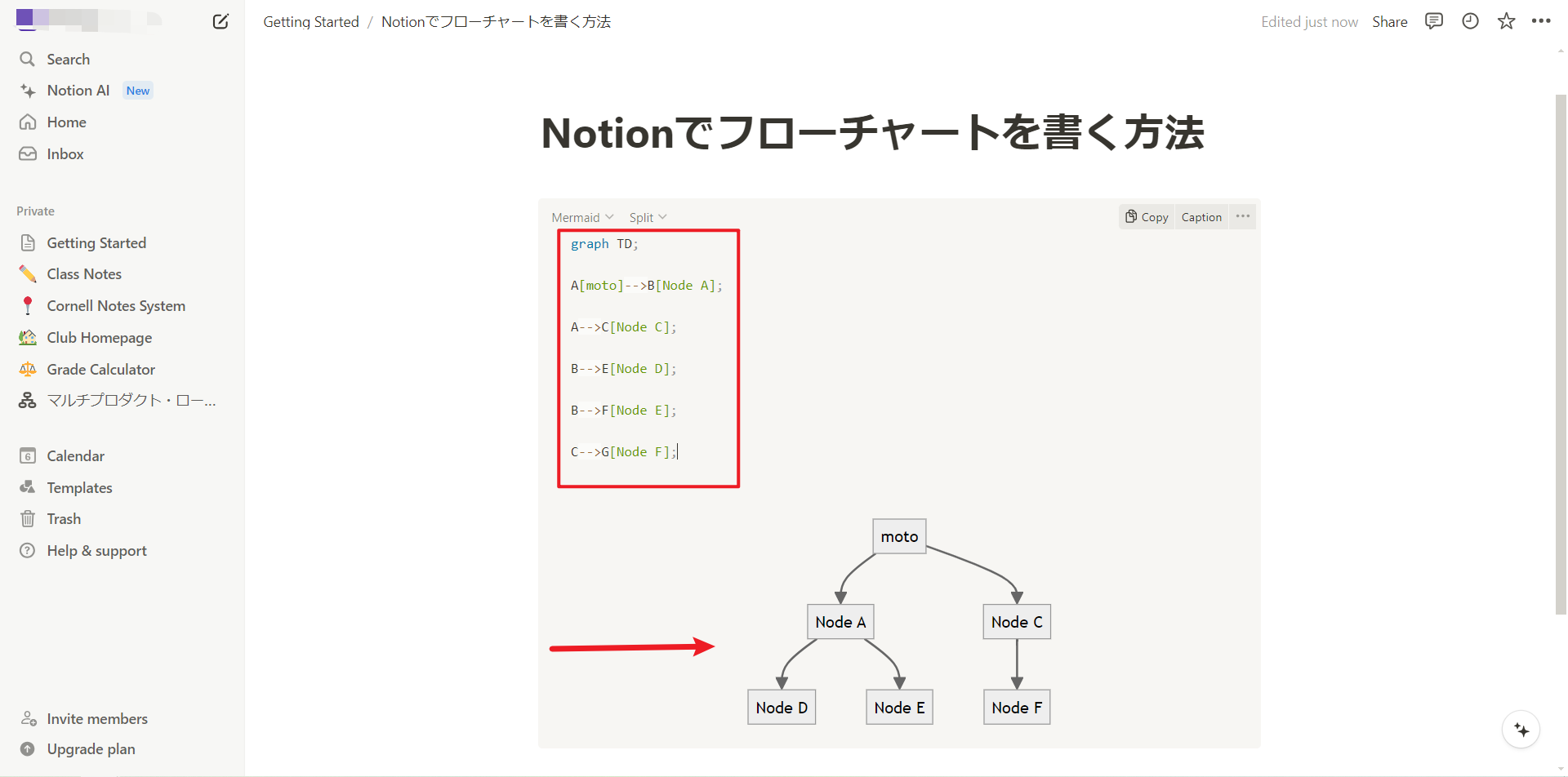Add a Caption to the code block

(x=1201, y=217)
